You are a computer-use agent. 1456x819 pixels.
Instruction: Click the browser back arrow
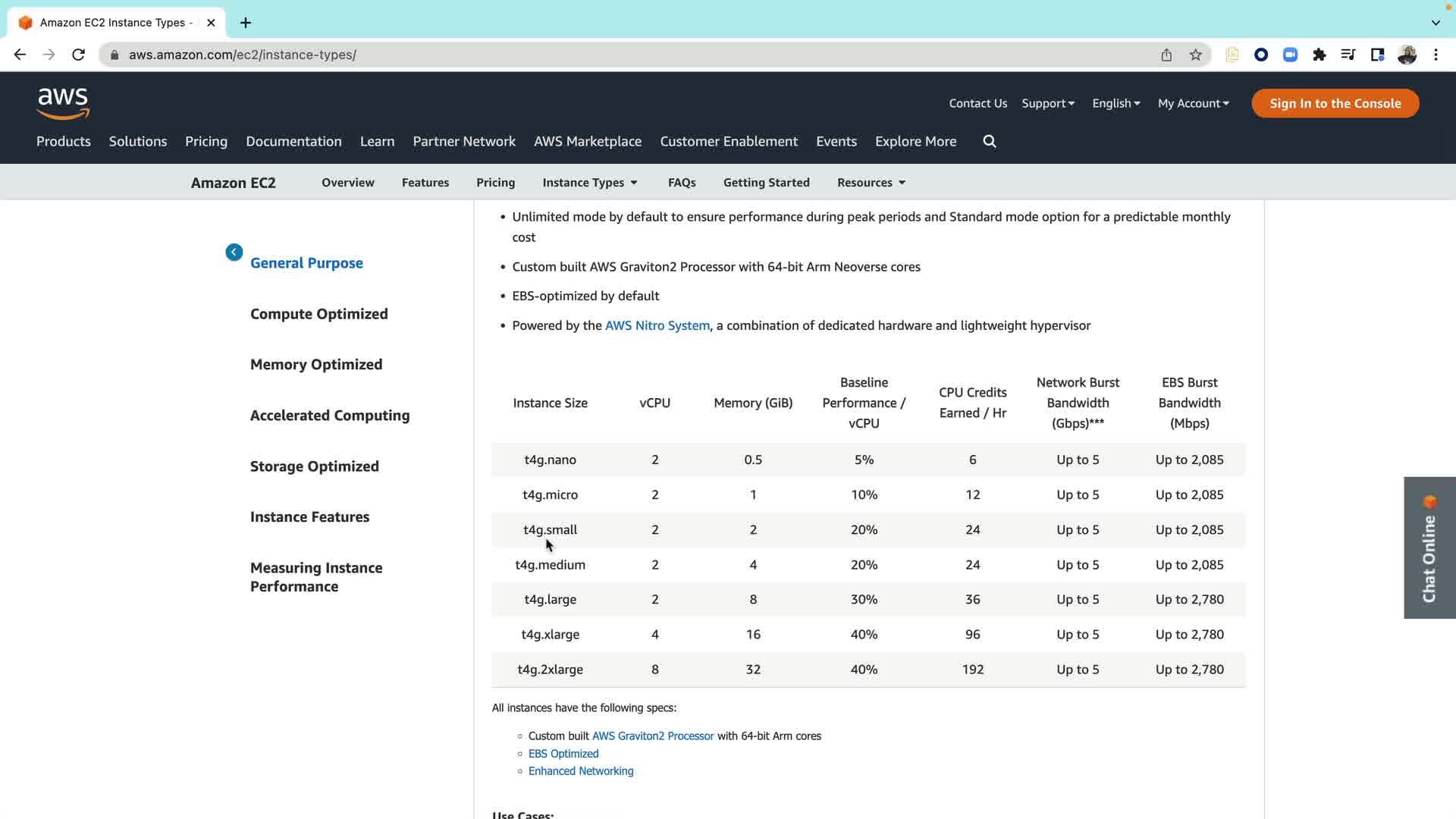click(x=20, y=55)
